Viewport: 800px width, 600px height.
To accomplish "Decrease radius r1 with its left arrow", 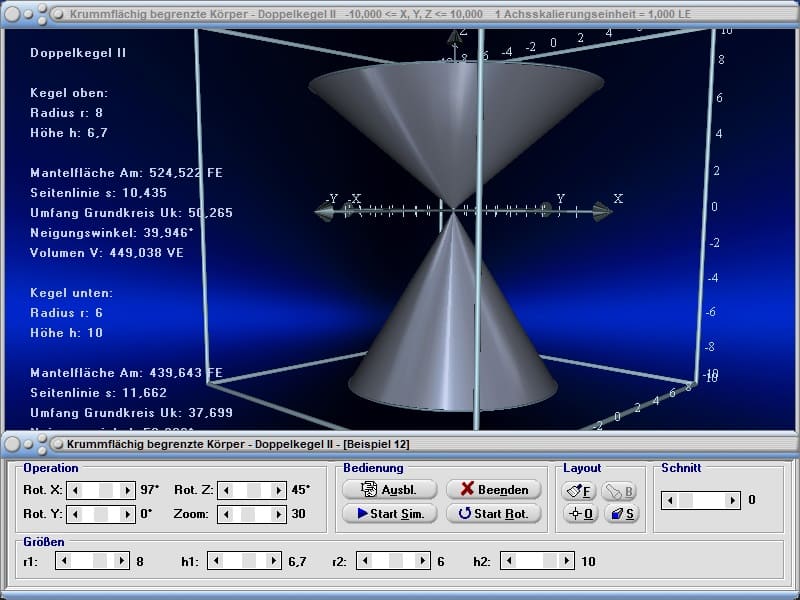I will click(x=63, y=561).
